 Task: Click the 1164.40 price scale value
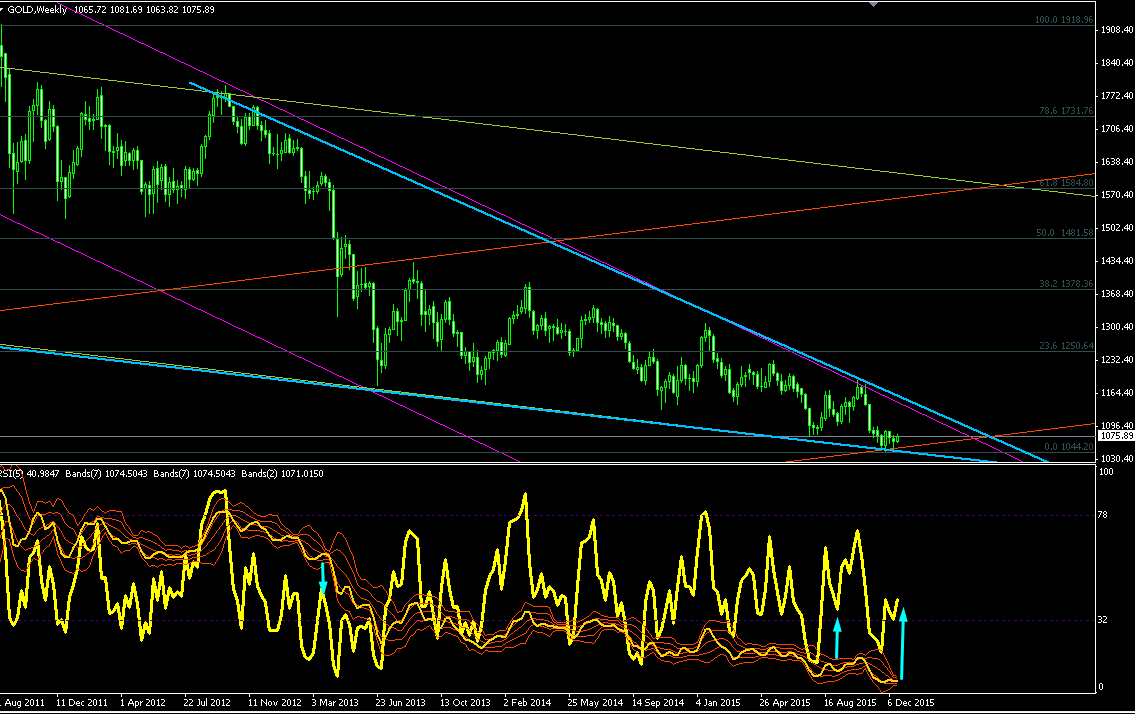coord(1117,392)
